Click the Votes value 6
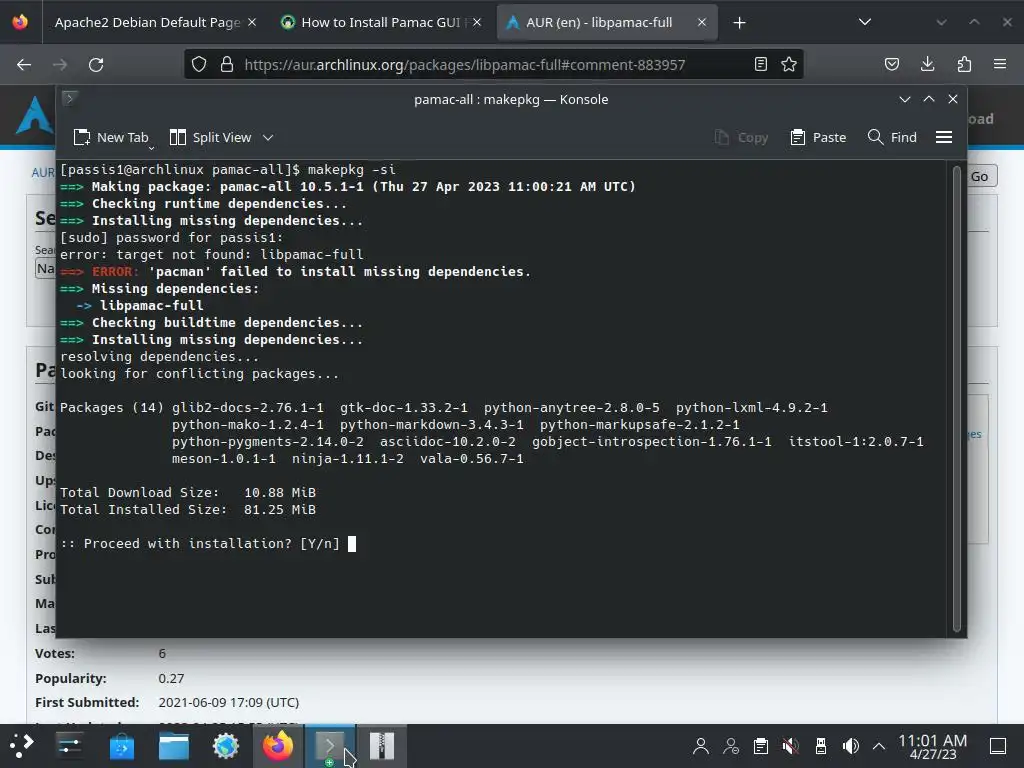Viewport: 1024px width, 768px height. pos(162,654)
